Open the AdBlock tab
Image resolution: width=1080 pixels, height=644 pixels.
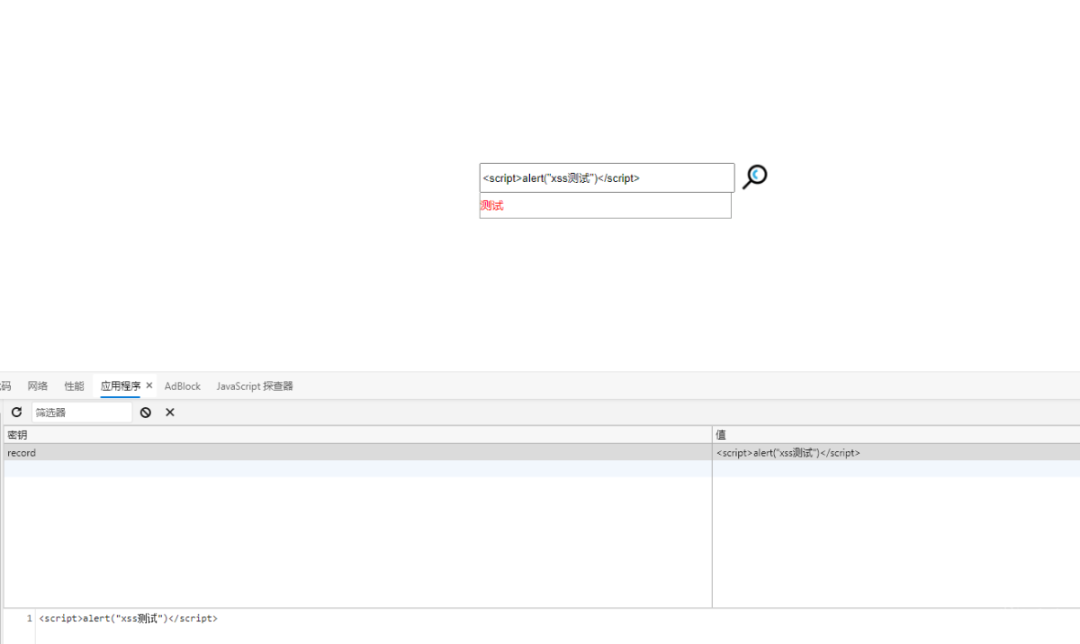point(183,386)
